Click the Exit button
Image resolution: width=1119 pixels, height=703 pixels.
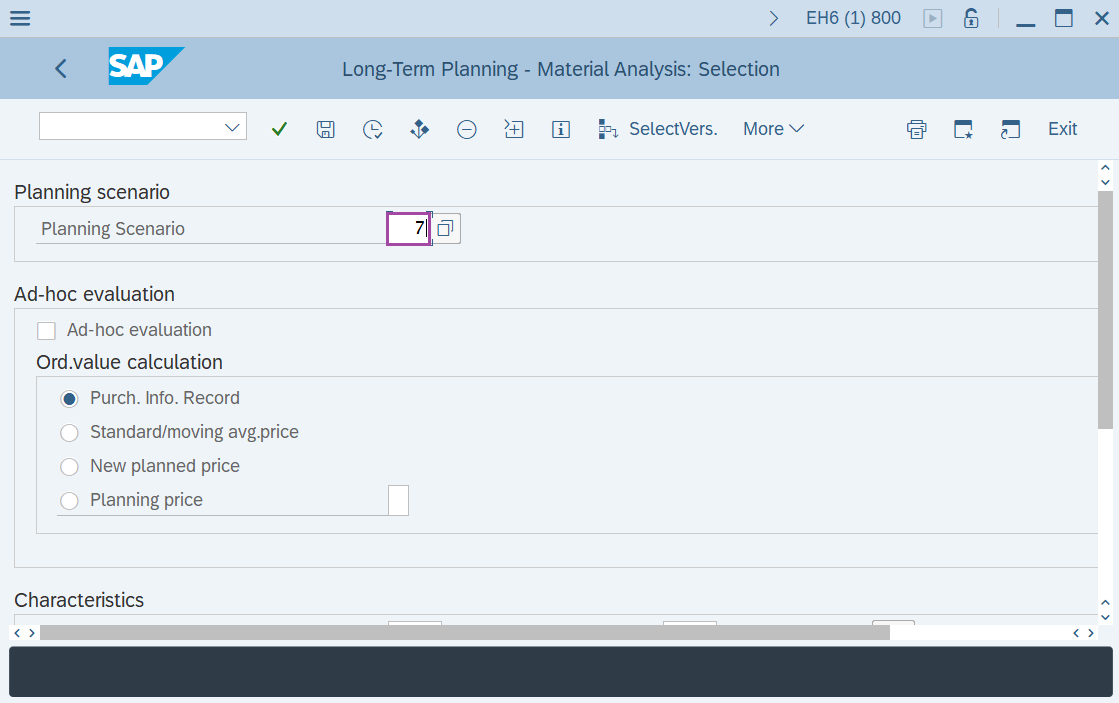pos(1062,128)
